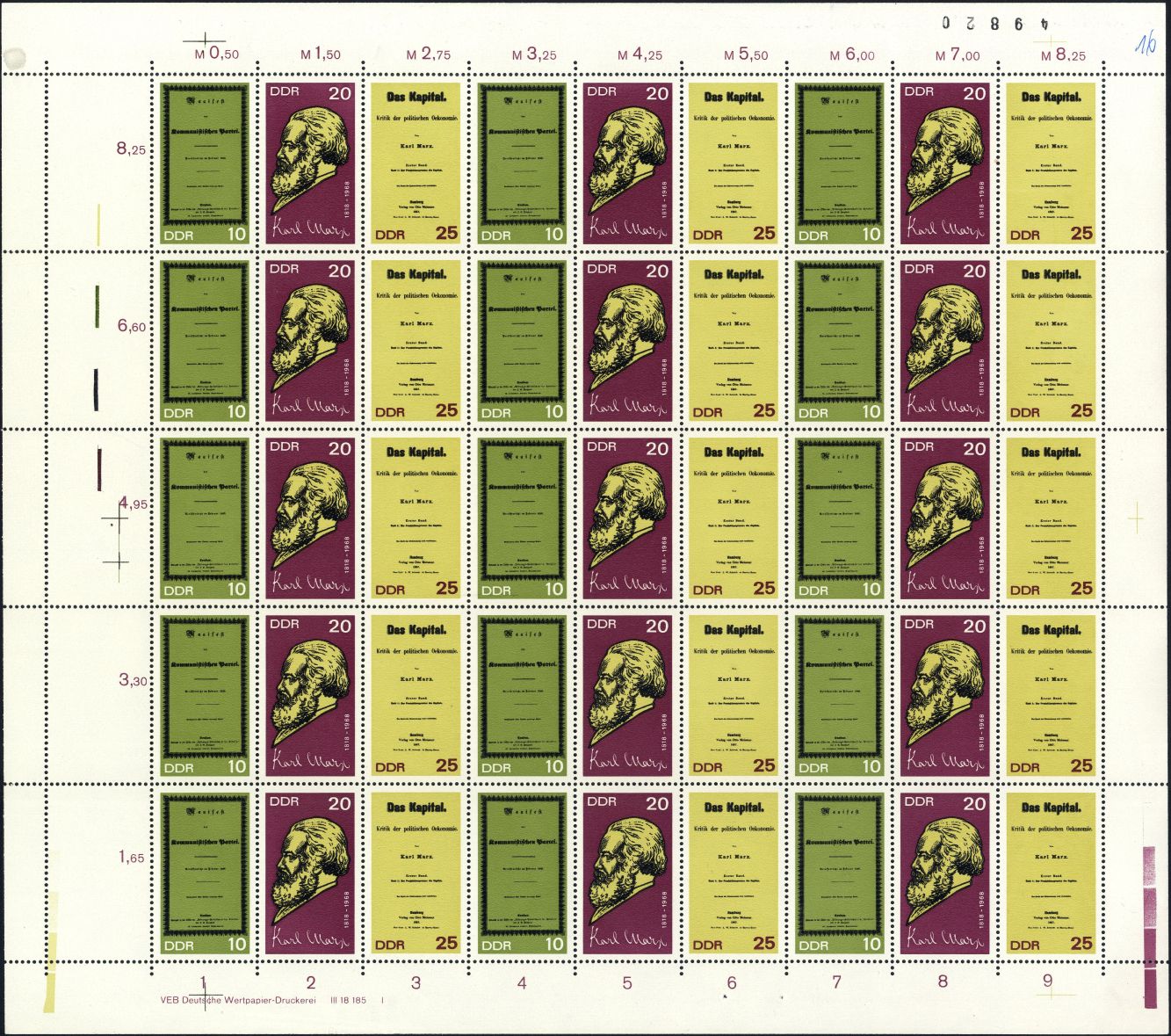Screen dimensions: 1171x1036
Task: Click the green color bar in left margin
Action: click(97, 306)
